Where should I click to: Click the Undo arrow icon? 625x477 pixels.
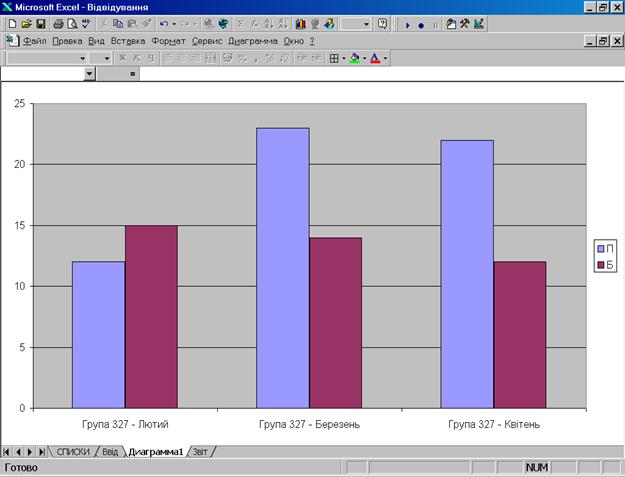coord(163,23)
